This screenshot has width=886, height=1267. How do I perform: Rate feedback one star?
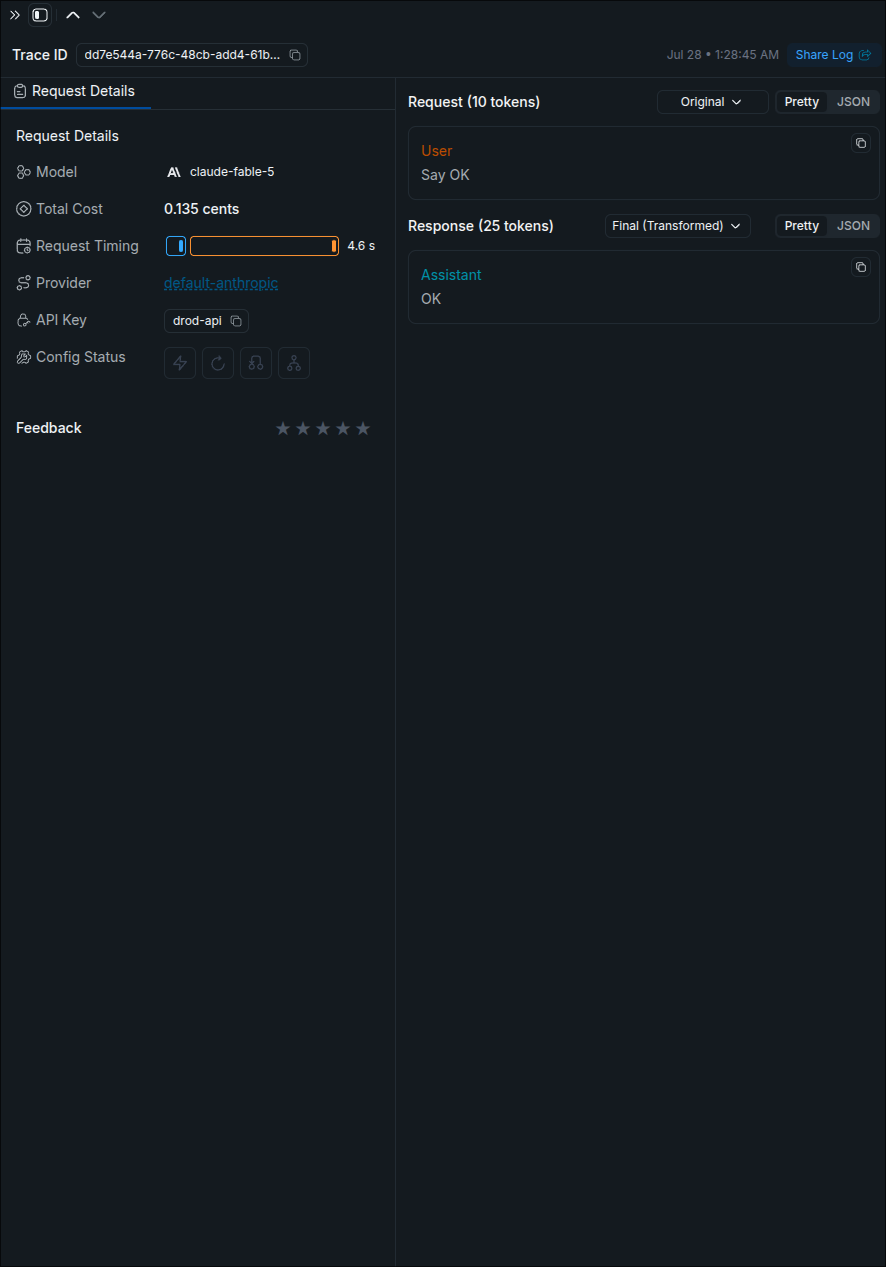(283, 428)
